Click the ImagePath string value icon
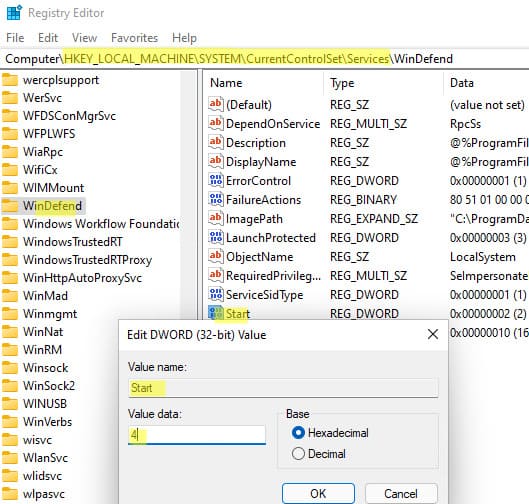The width and height of the screenshot is (529, 504). click(x=216, y=218)
